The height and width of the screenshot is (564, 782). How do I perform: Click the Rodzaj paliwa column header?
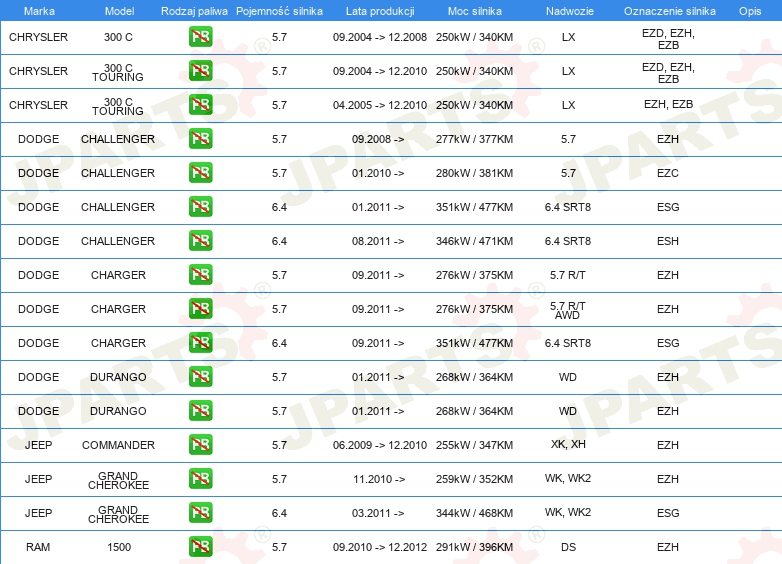[x=194, y=11]
